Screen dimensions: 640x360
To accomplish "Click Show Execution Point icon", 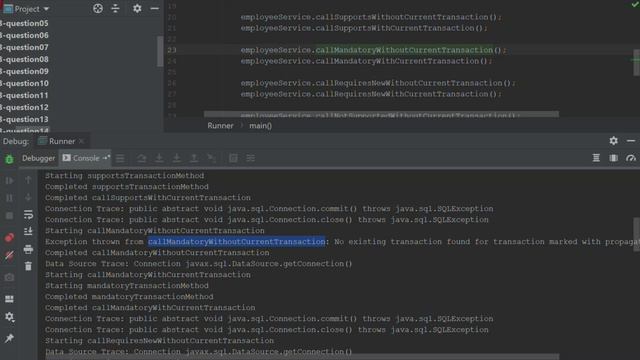I will pos(120,158).
